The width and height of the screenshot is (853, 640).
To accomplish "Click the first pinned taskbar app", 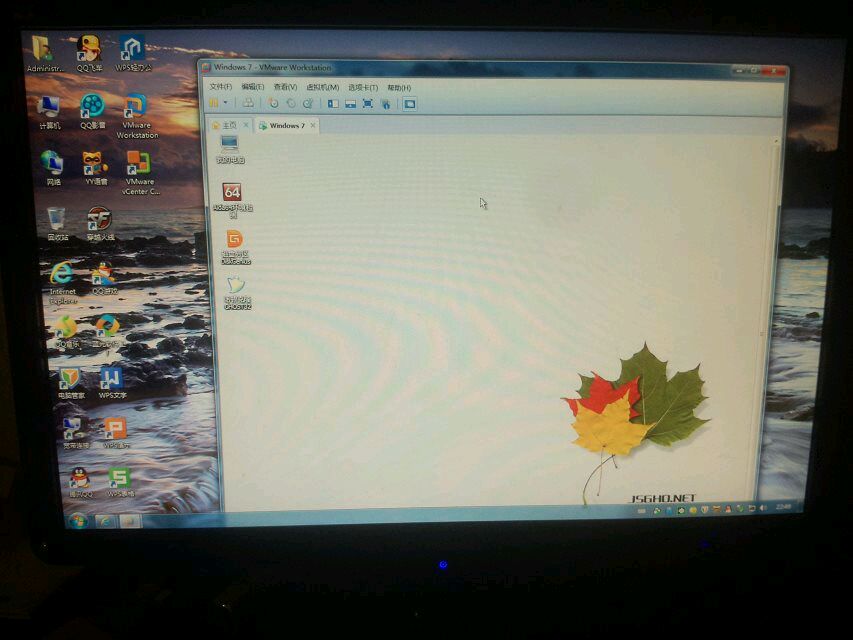I will [x=105, y=521].
